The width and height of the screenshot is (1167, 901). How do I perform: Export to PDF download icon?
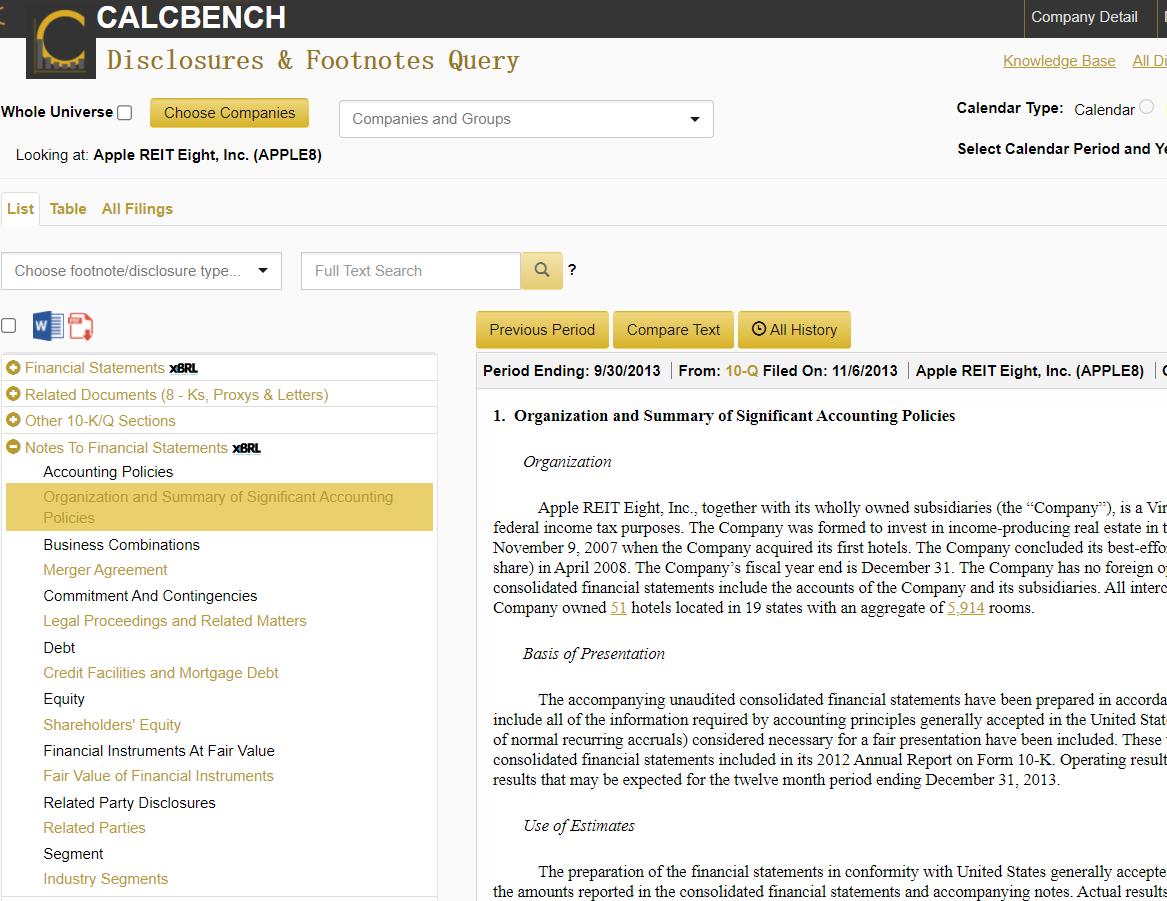click(x=80, y=326)
